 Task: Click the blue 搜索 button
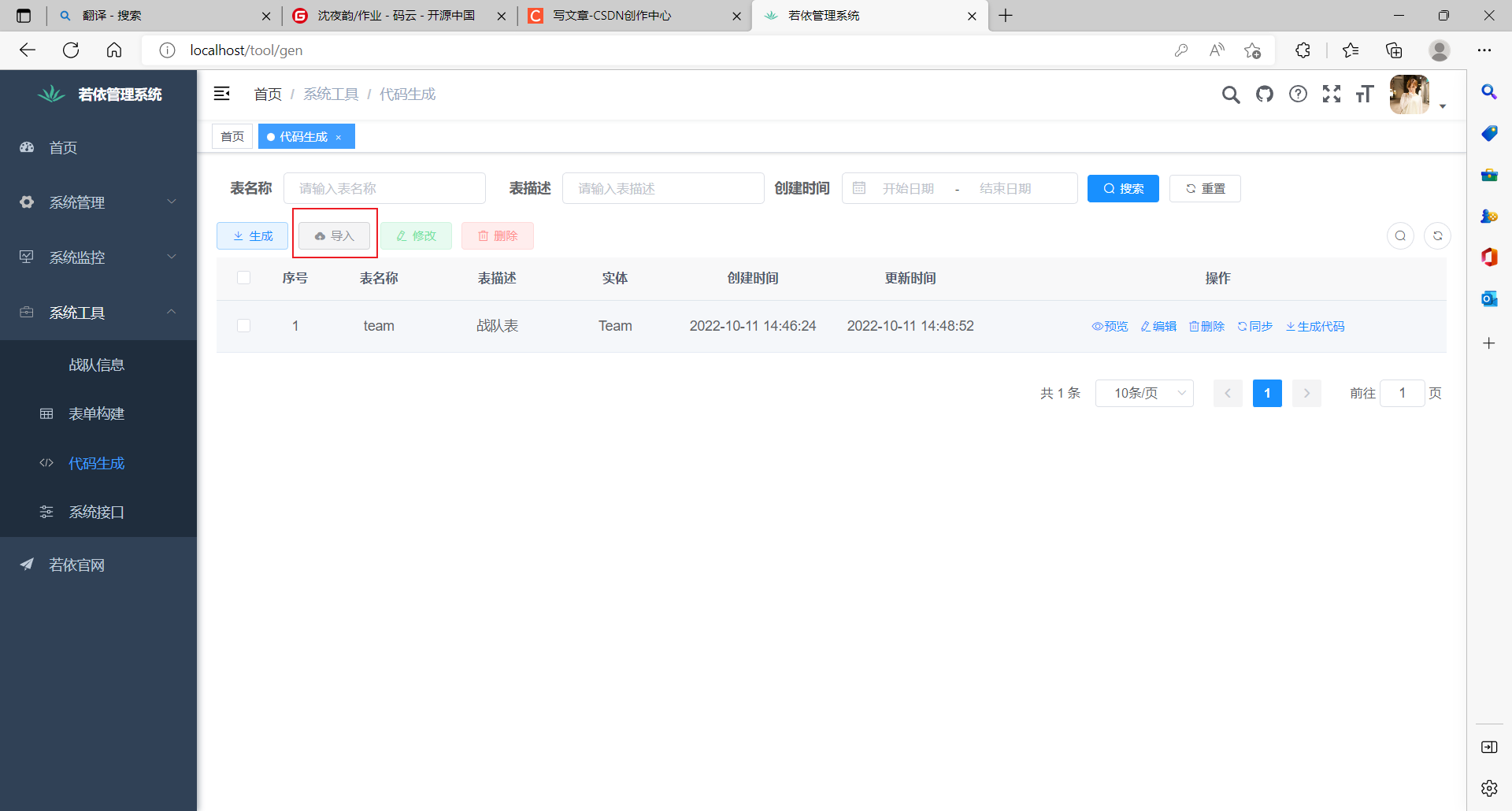click(x=1123, y=188)
